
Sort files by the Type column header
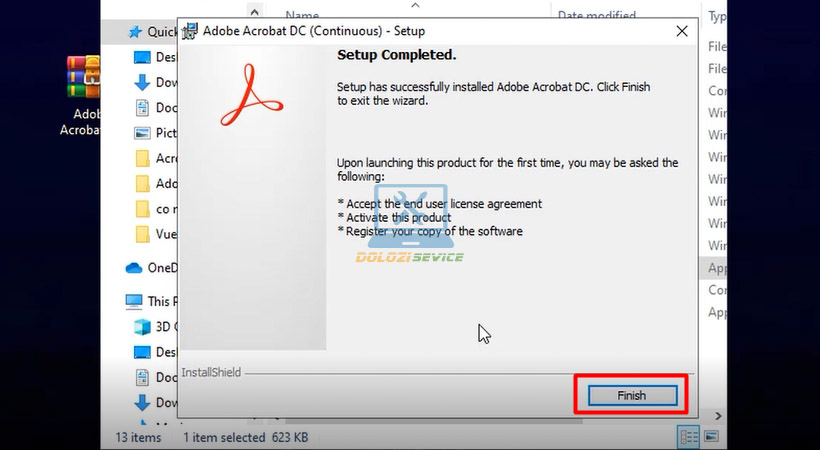[x=717, y=17]
